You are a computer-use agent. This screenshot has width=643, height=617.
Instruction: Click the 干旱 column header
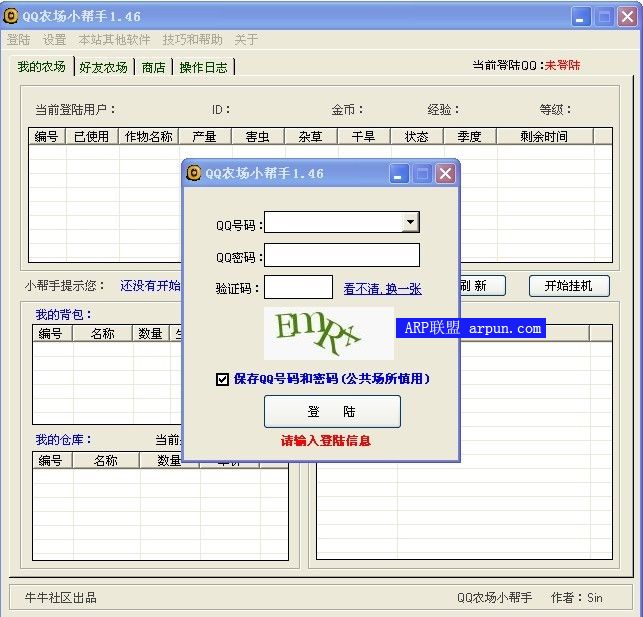(364, 136)
